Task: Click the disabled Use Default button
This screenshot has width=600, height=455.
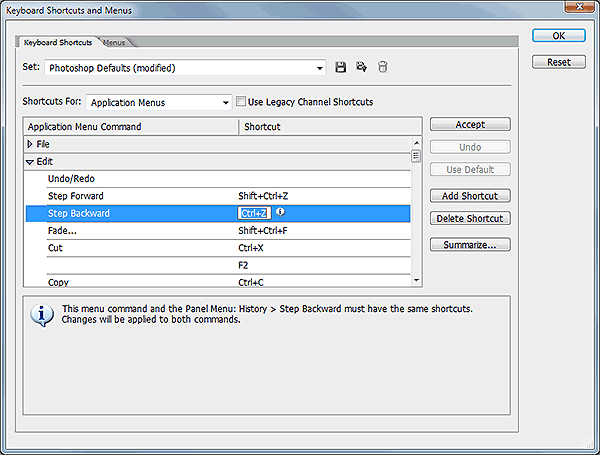Action: tap(470, 170)
